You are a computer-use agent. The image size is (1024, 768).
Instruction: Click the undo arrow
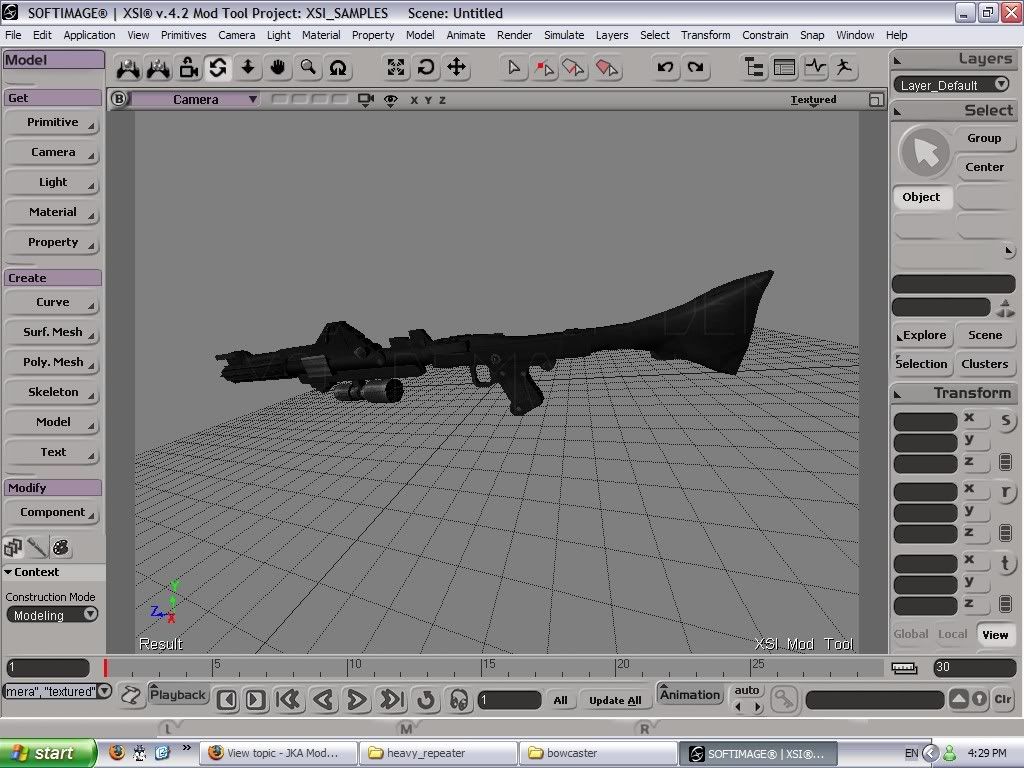tap(665, 67)
